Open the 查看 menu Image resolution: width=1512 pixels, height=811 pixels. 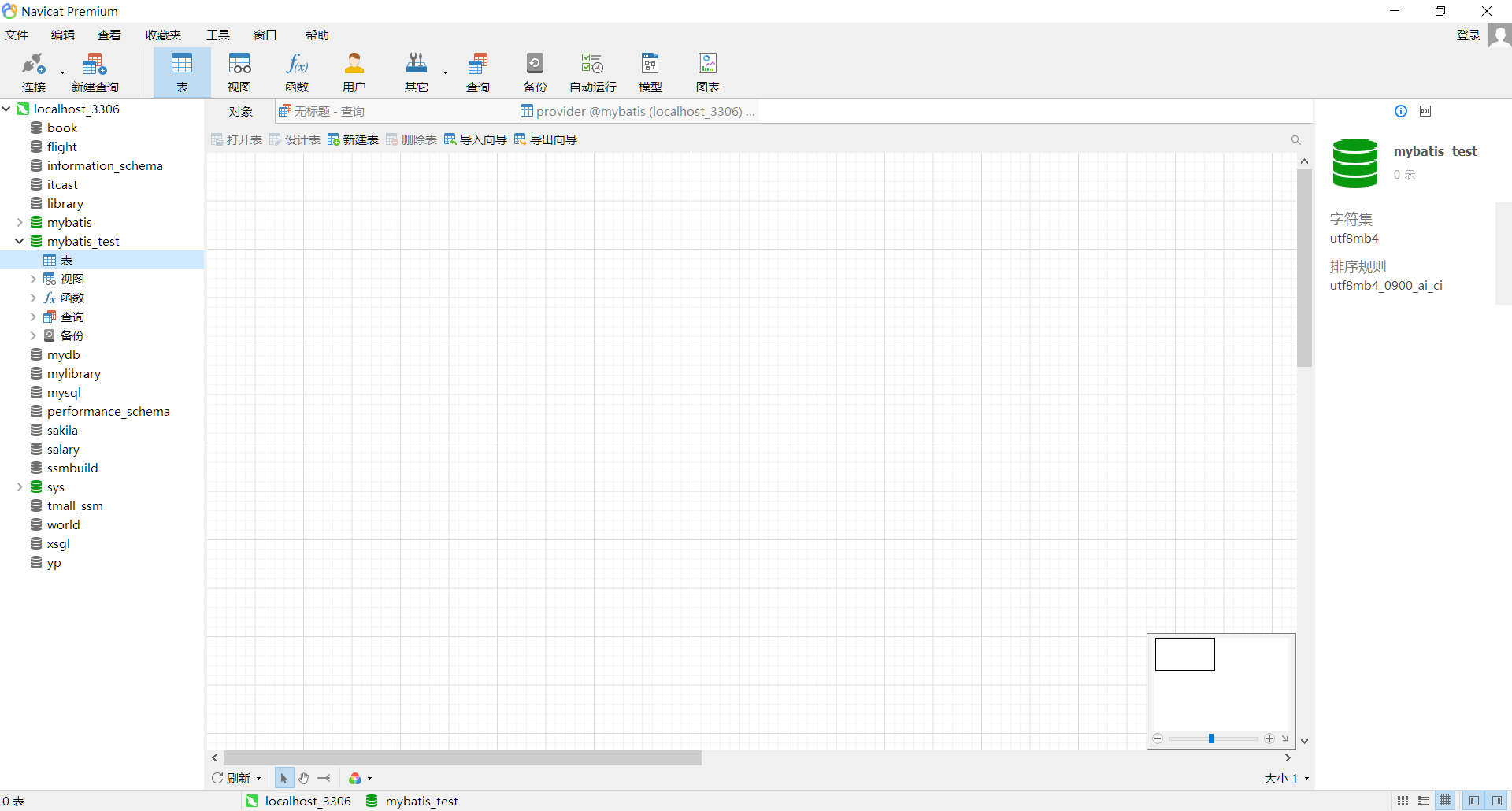(109, 35)
